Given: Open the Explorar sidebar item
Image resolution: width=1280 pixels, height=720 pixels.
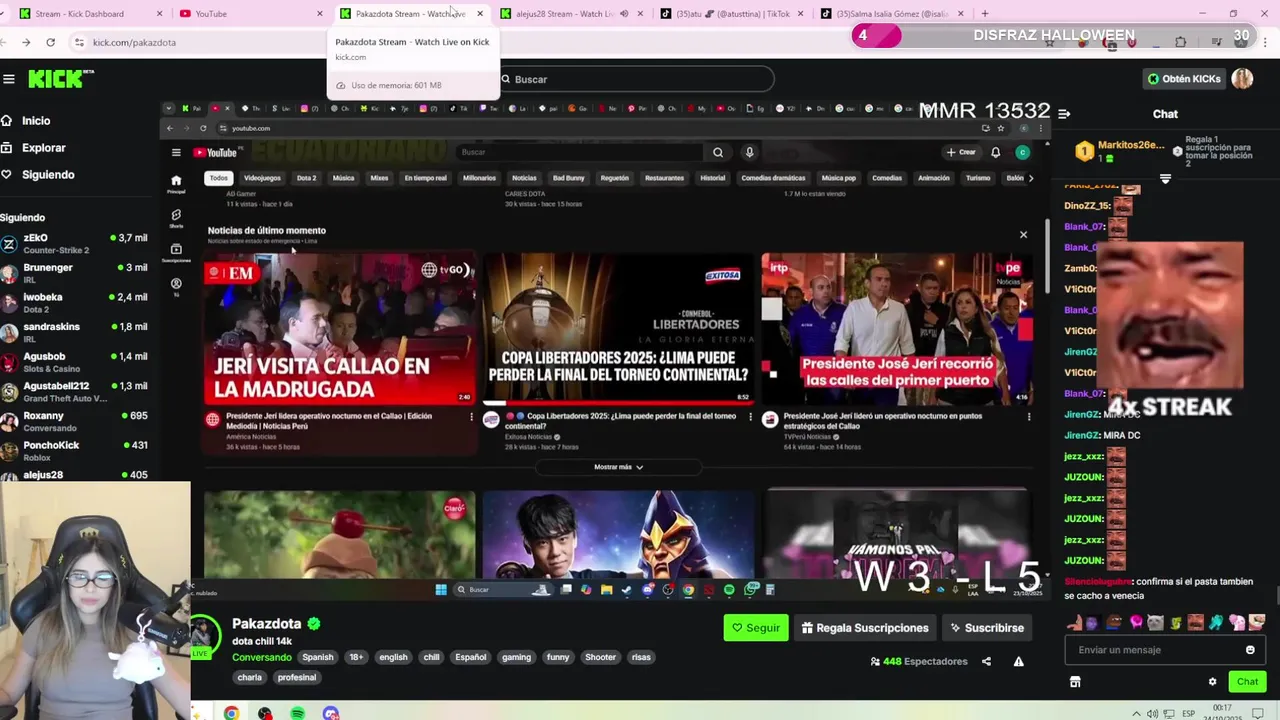Looking at the screenshot, I should (x=44, y=147).
